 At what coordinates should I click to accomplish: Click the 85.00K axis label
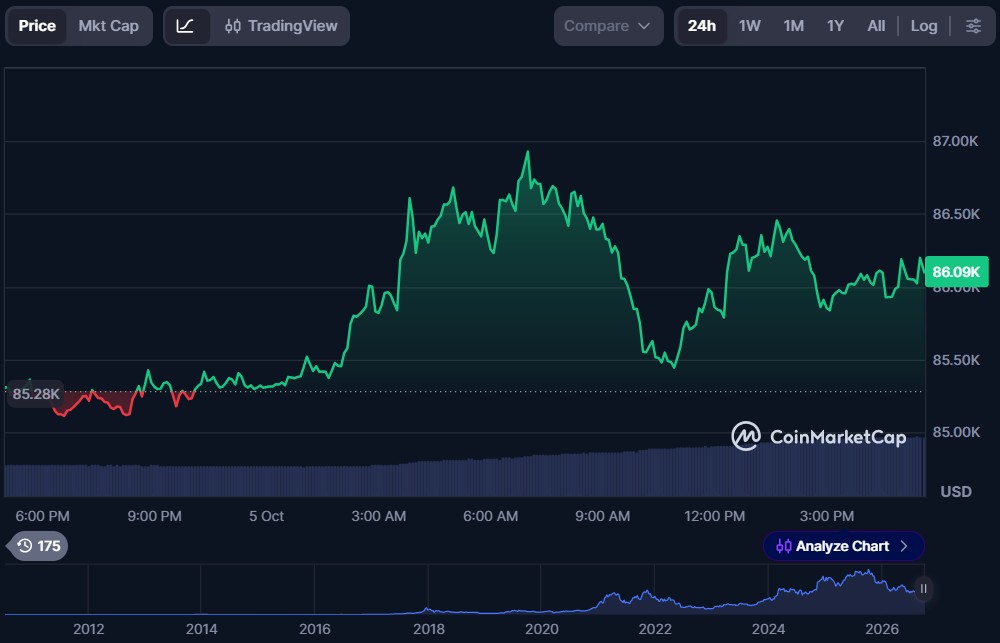955,432
